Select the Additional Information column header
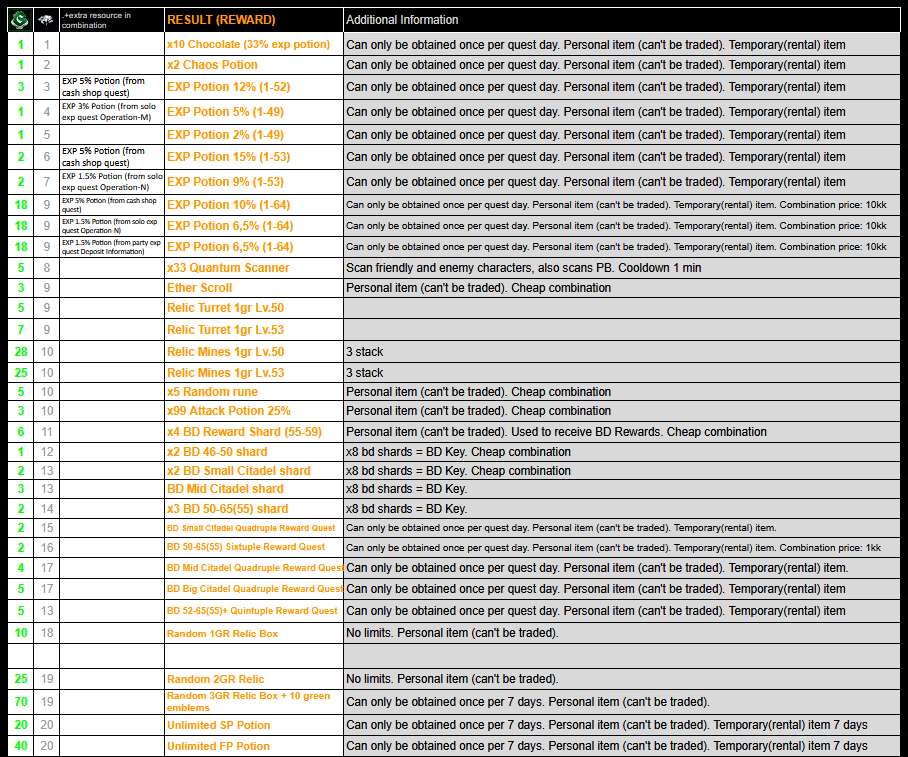The image size is (908, 757). [x=402, y=20]
